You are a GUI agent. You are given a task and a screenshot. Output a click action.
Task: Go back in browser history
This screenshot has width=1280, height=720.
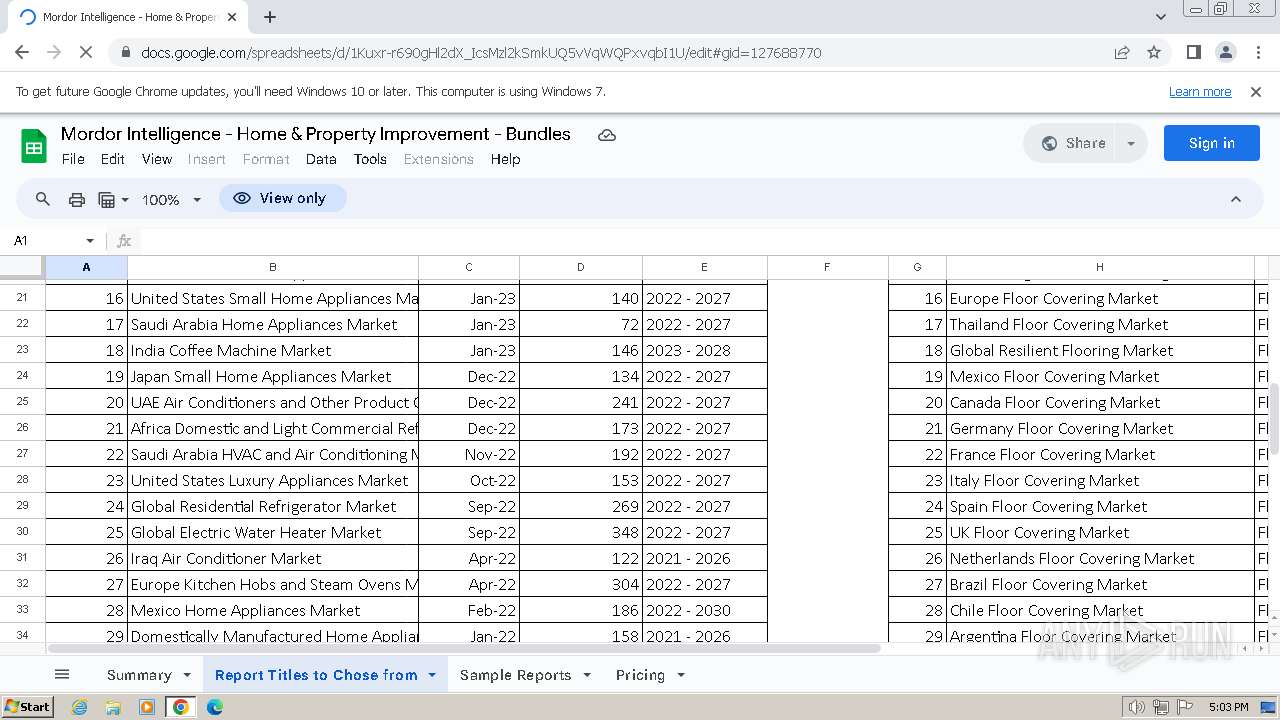(x=22, y=52)
